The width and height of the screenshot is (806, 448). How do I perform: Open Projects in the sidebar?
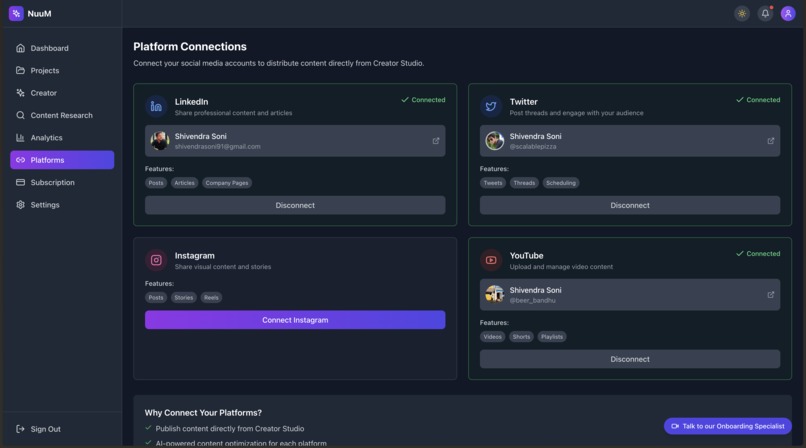click(62, 70)
